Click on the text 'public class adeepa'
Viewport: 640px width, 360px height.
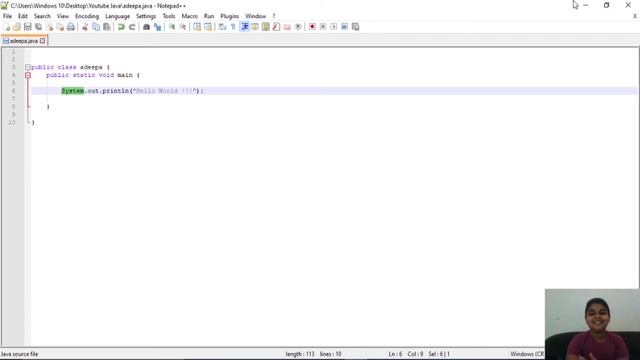[x=67, y=67]
